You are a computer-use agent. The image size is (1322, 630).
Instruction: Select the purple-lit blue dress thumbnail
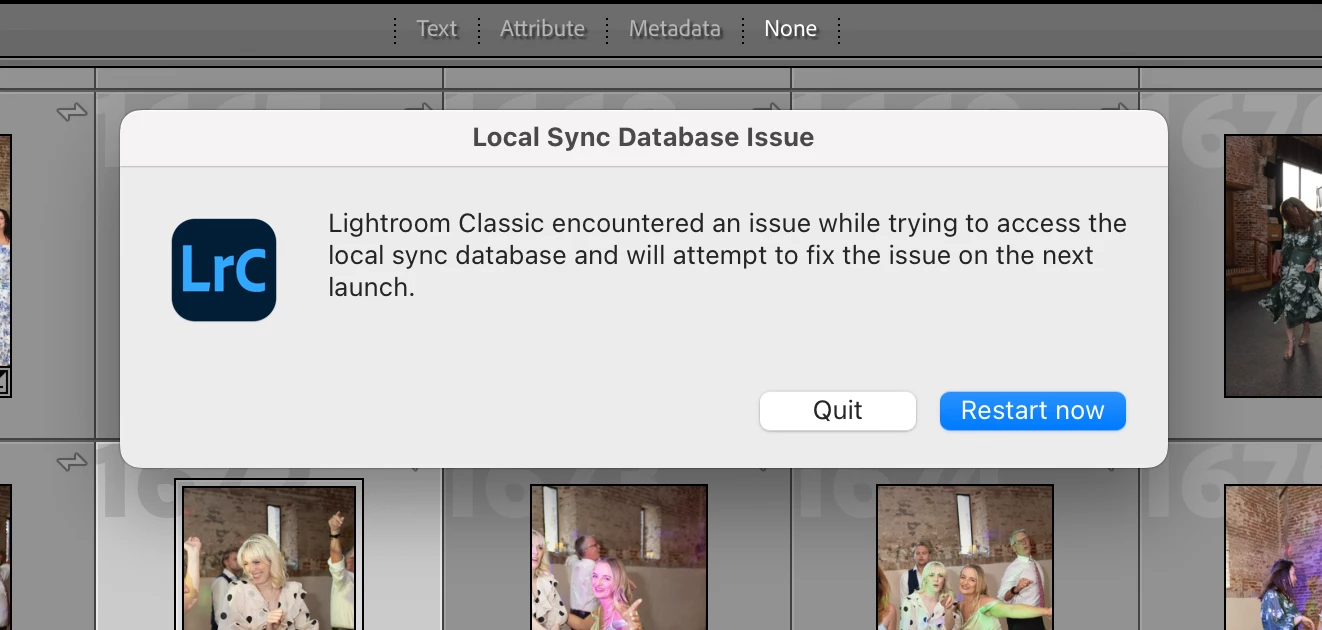[1273, 558]
